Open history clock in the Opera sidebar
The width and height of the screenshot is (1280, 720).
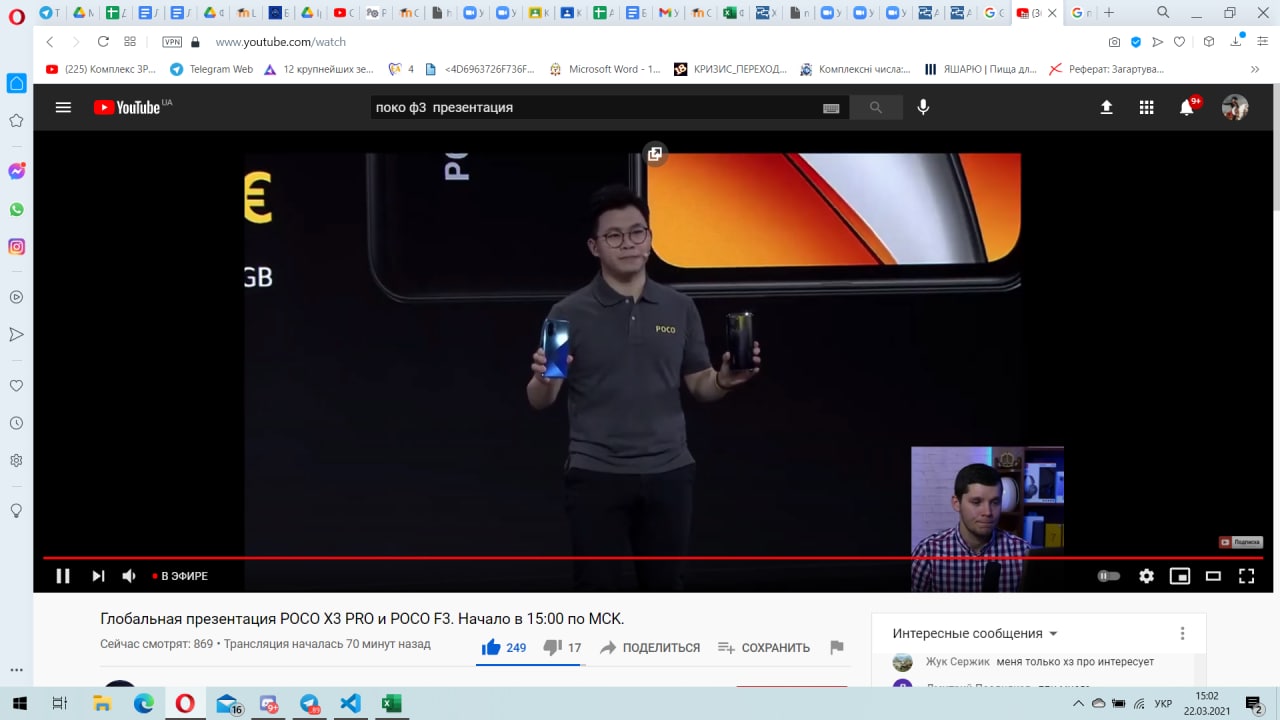16,423
